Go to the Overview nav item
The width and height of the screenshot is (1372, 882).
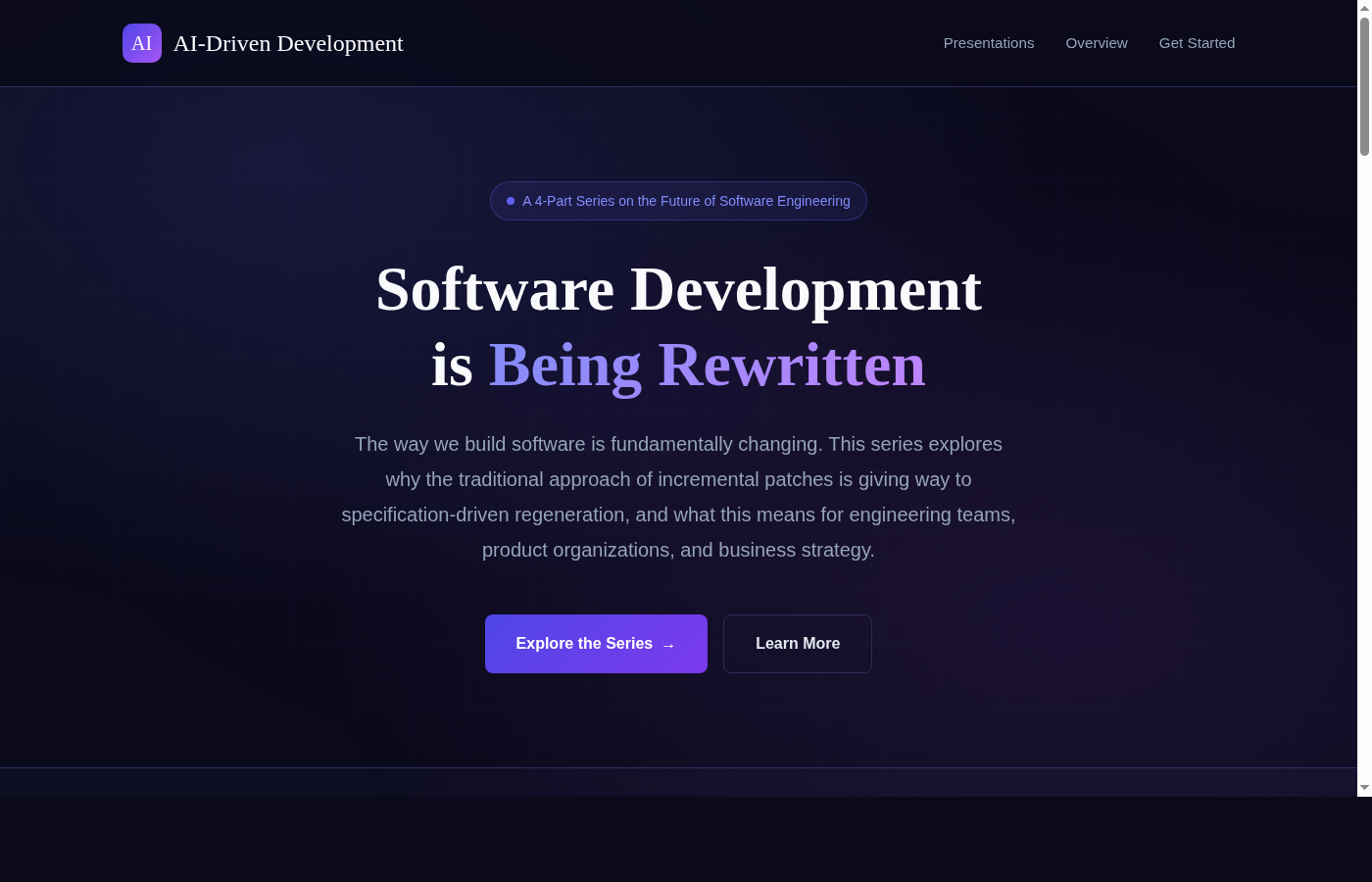tap(1096, 43)
